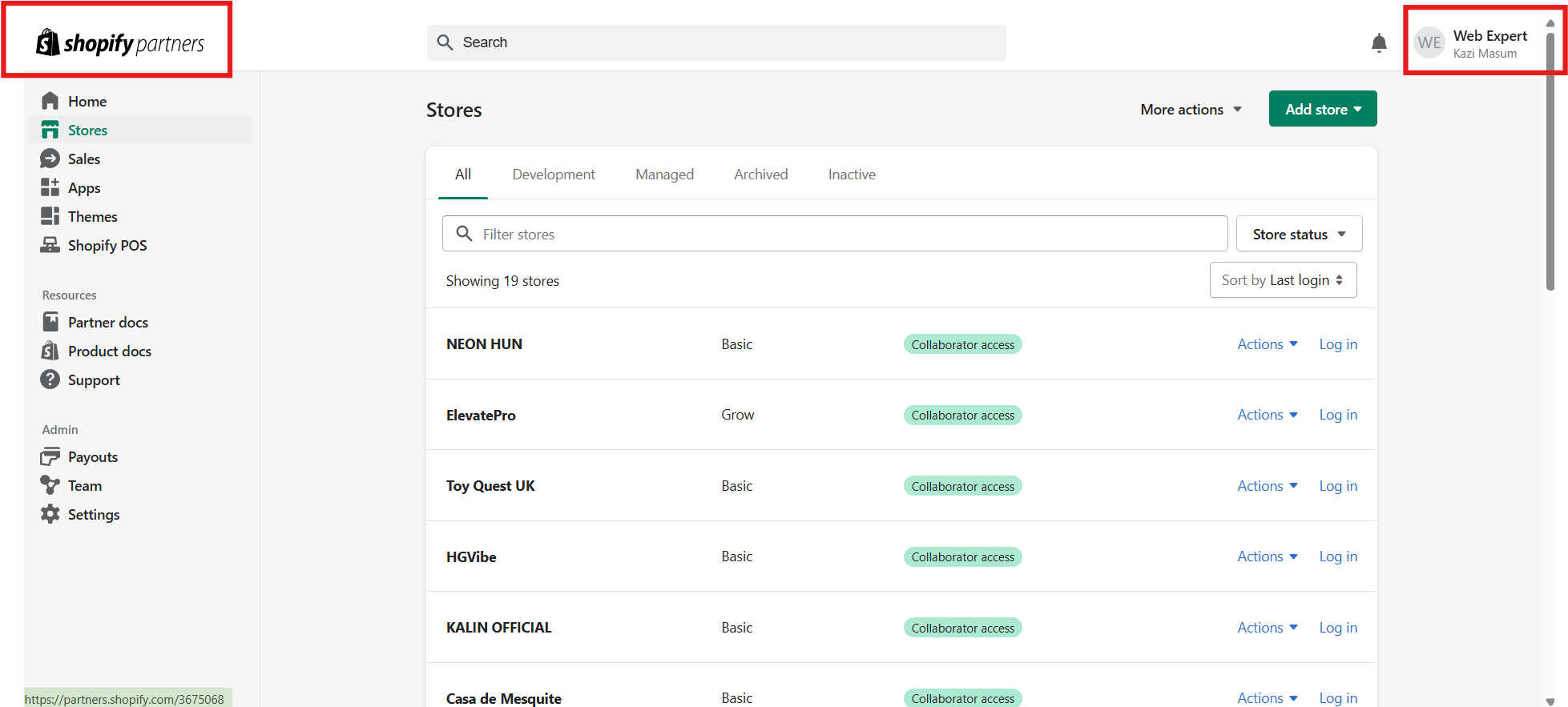1568x707 pixels.
Task: Click the Product docs bag icon
Action: click(50, 351)
